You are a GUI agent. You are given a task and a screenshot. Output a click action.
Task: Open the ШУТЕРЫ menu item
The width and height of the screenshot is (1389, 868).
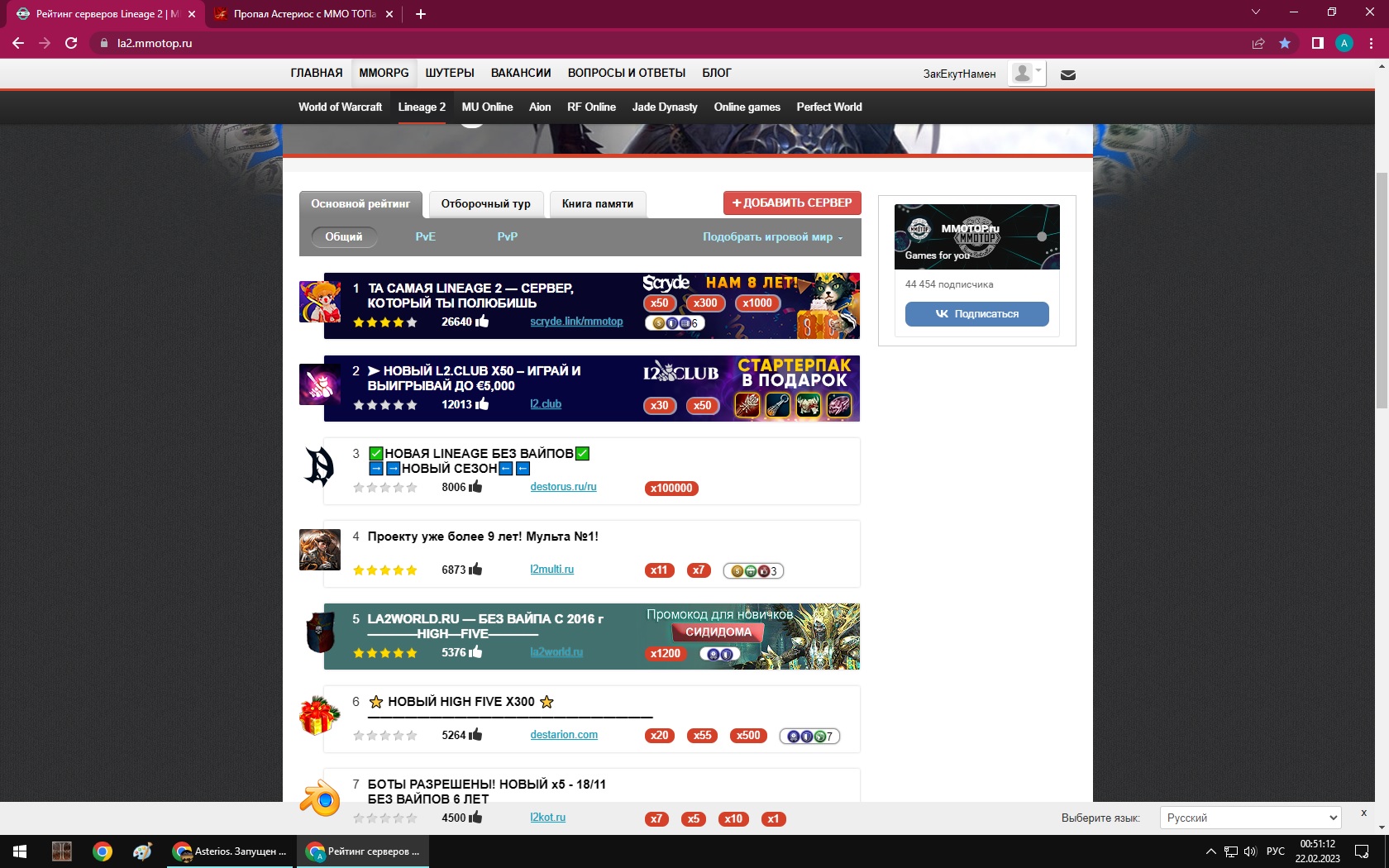[450, 73]
